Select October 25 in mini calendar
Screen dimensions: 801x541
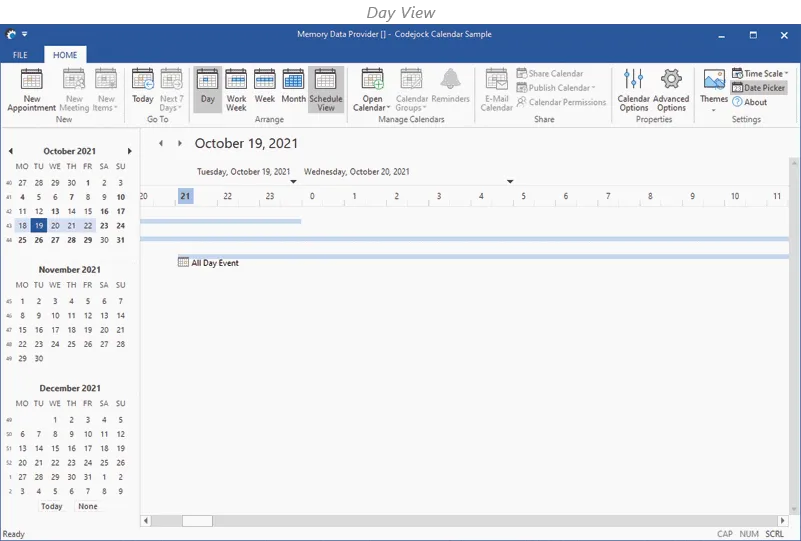pyautogui.click(x=23, y=240)
